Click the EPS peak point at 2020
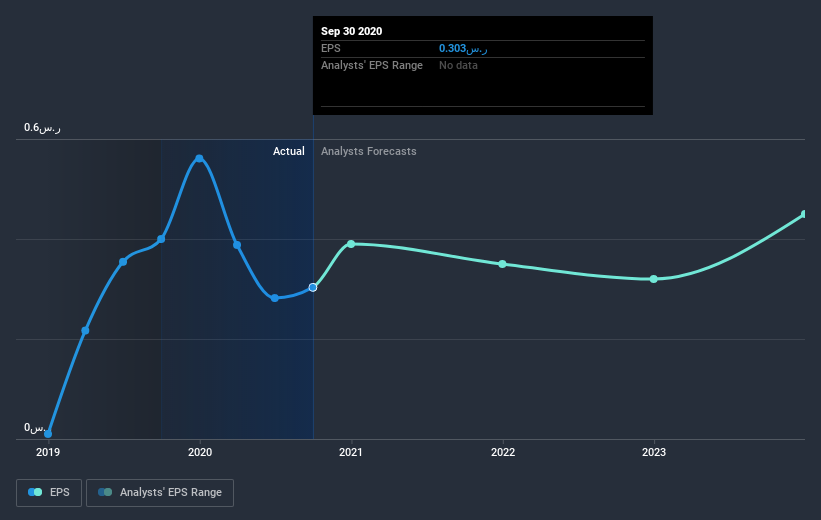This screenshot has width=821, height=520. 199,158
